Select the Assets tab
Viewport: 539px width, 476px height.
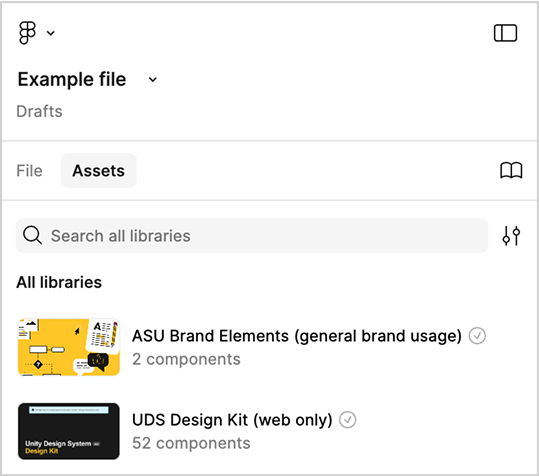[99, 171]
